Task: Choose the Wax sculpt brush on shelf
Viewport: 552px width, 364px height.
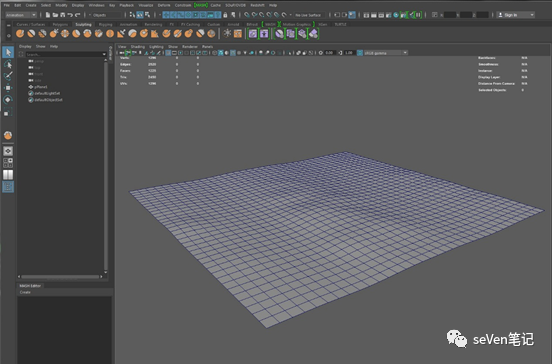Action: 133,34
